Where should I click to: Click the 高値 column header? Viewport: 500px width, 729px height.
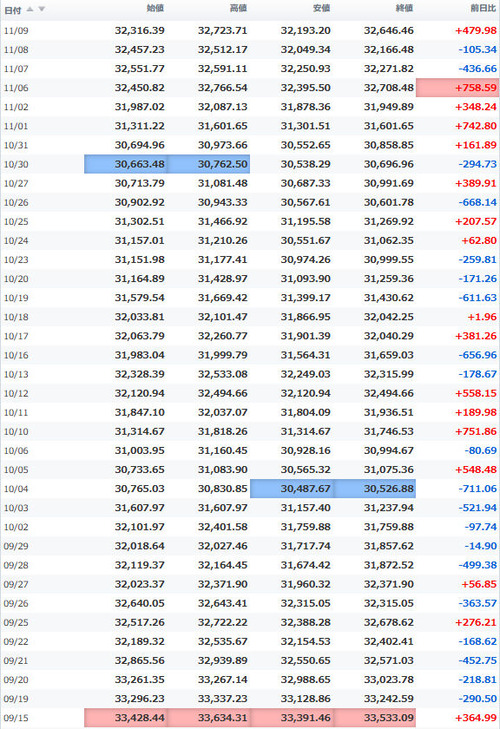(238, 8)
